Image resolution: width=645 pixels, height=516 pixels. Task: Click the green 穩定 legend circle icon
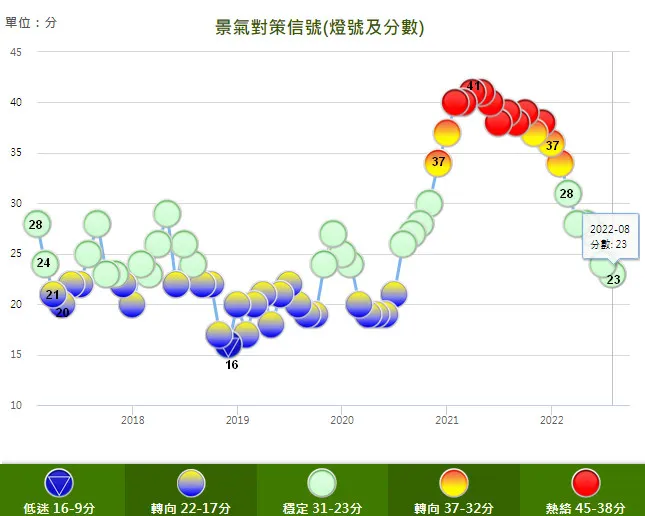click(322, 483)
